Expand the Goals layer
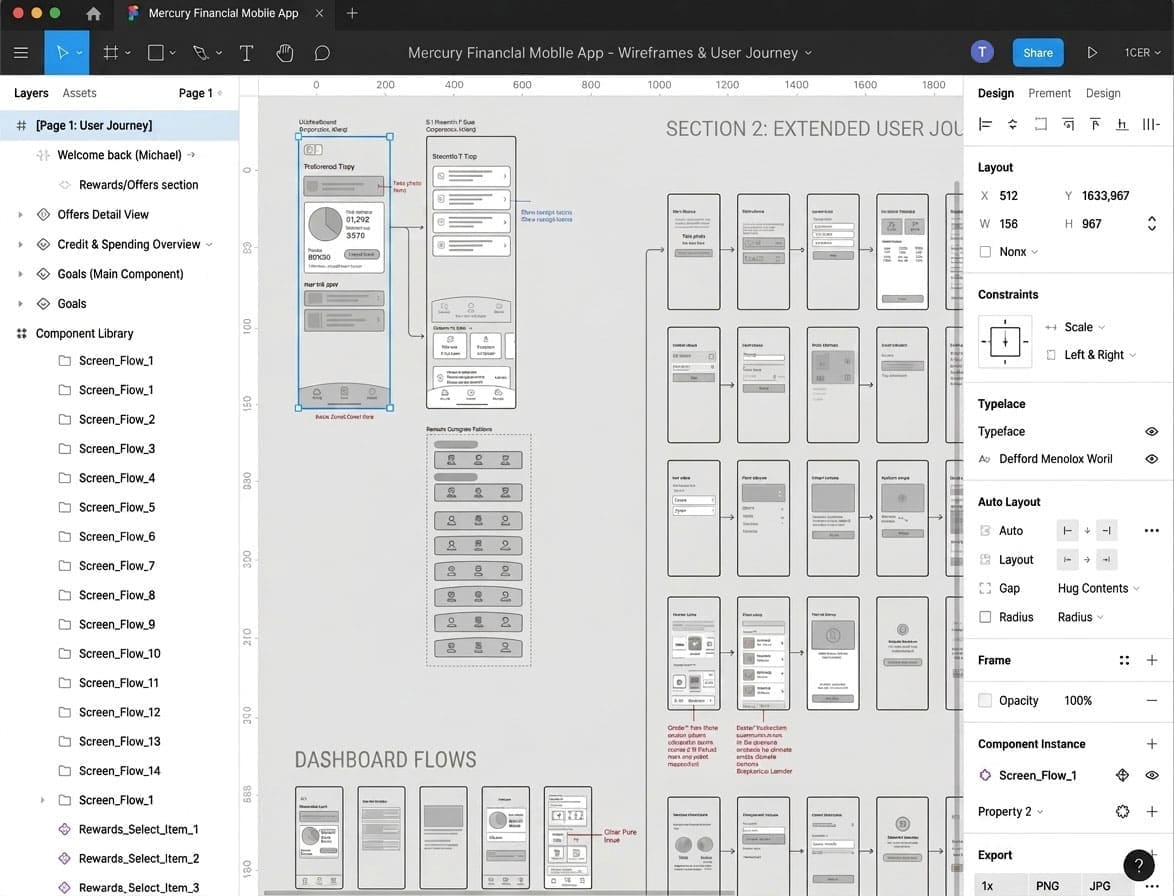 [20, 304]
